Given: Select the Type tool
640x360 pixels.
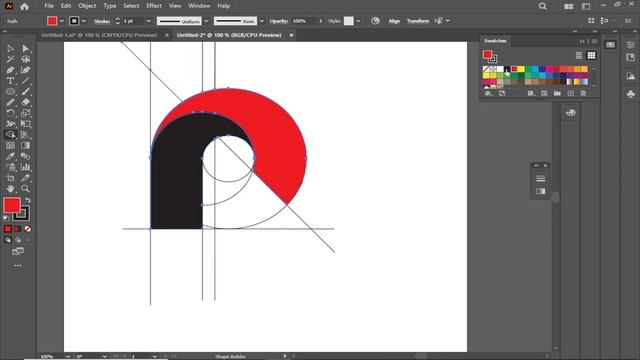Looking at the screenshot, I should [x=10, y=81].
